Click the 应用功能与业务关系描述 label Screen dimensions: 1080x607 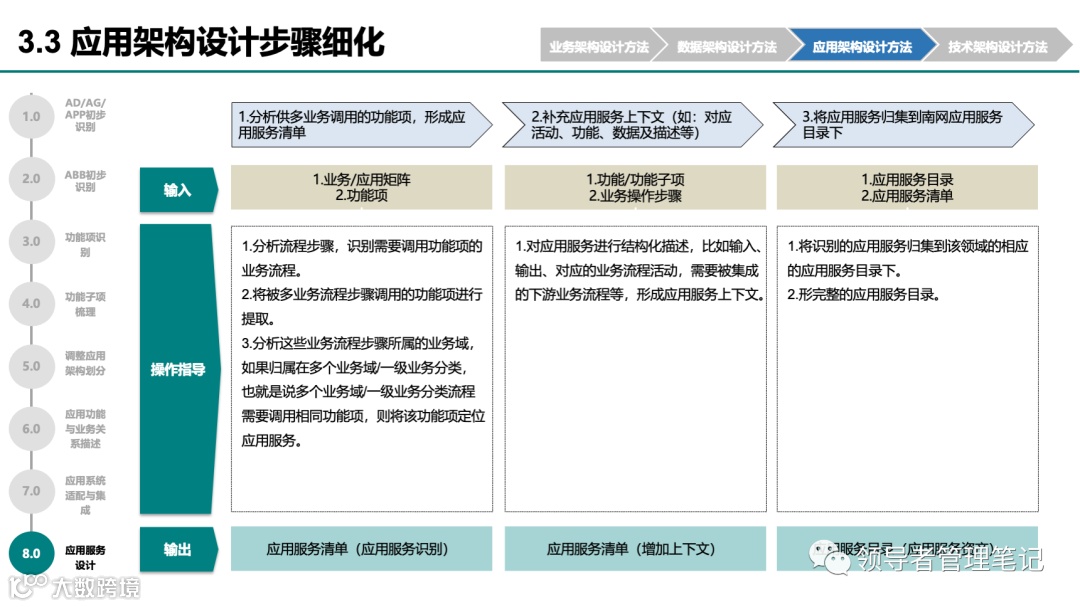pyautogui.click(x=85, y=429)
